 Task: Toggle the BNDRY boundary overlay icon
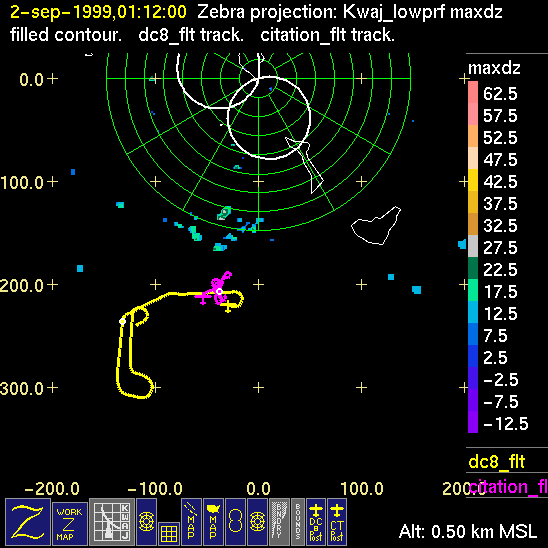point(280,522)
